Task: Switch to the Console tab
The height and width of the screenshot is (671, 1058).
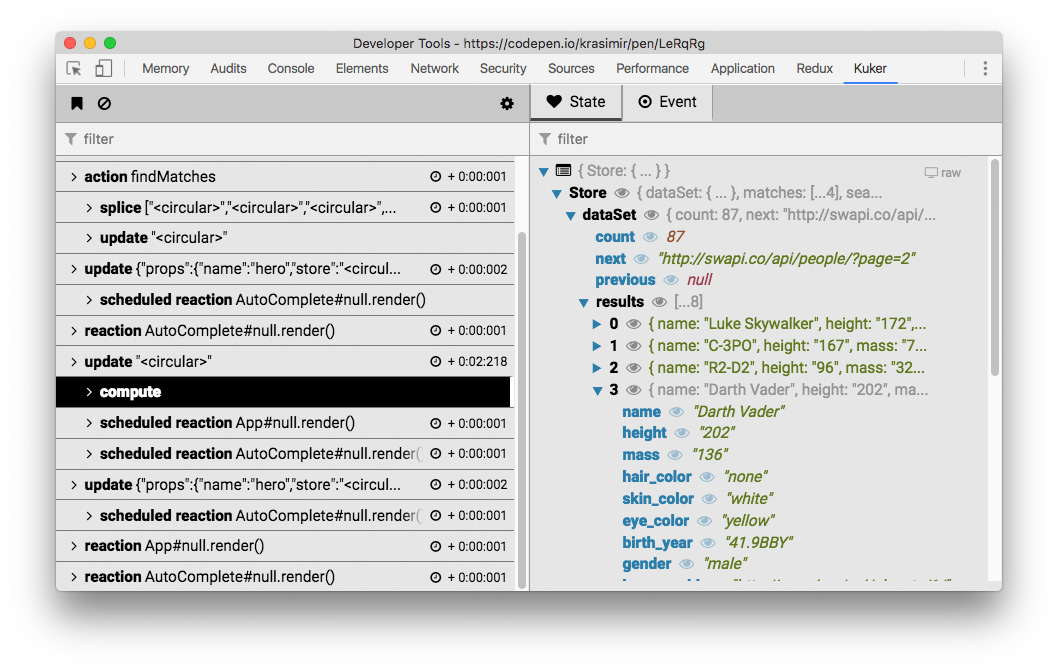Action: point(291,68)
